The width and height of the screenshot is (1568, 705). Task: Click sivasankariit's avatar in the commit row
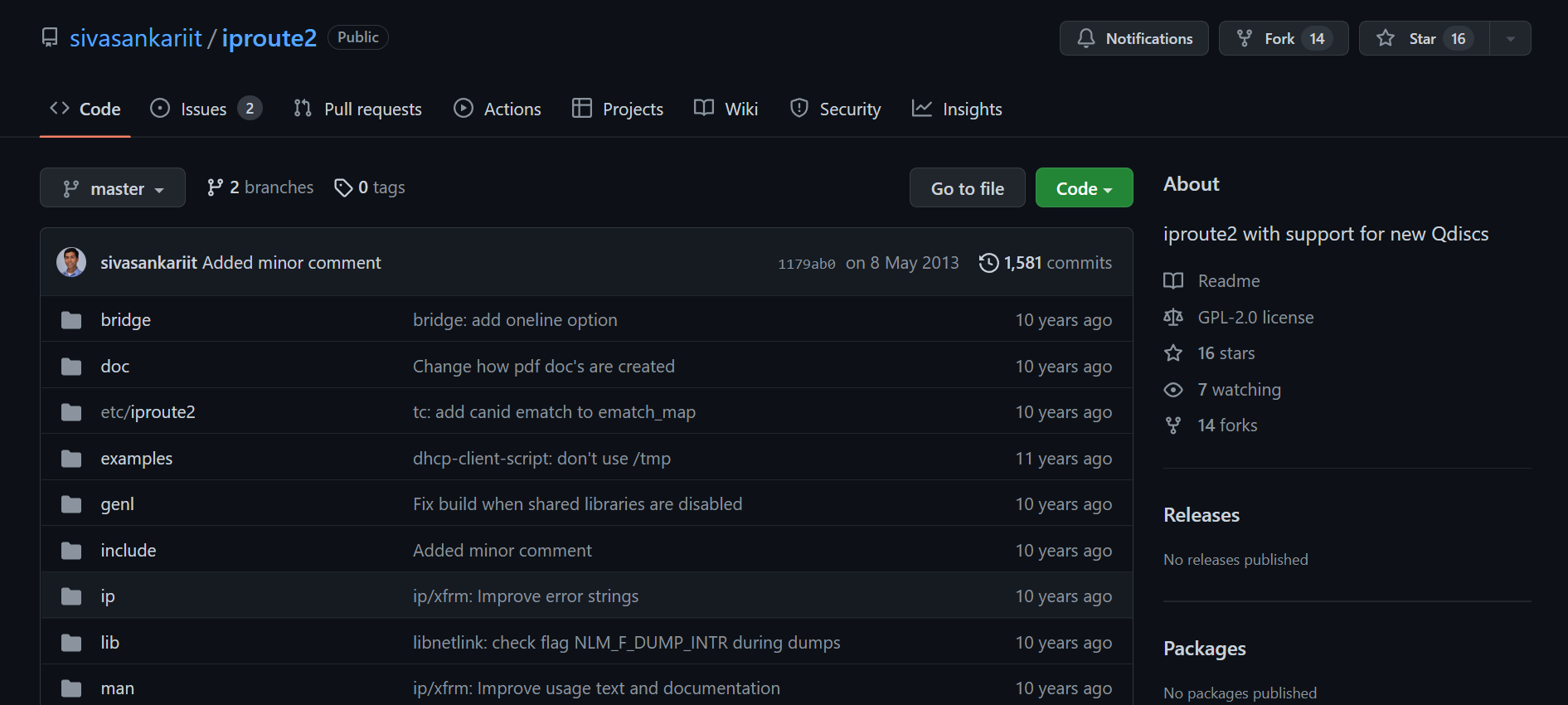71,262
